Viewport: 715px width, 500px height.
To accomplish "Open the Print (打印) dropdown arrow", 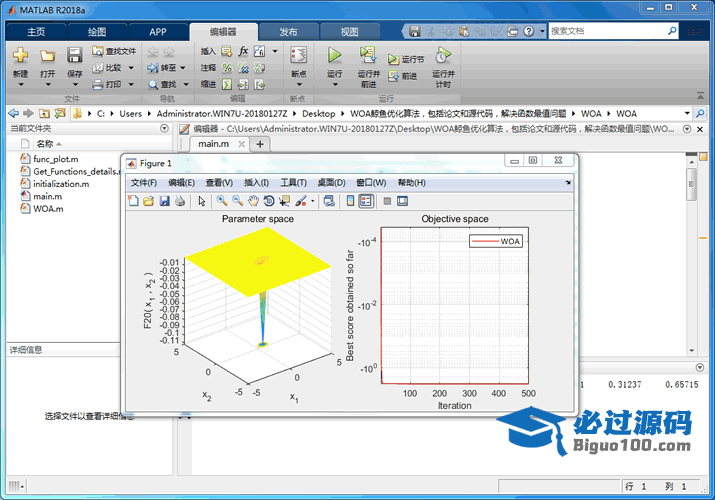I will click(131, 84).
